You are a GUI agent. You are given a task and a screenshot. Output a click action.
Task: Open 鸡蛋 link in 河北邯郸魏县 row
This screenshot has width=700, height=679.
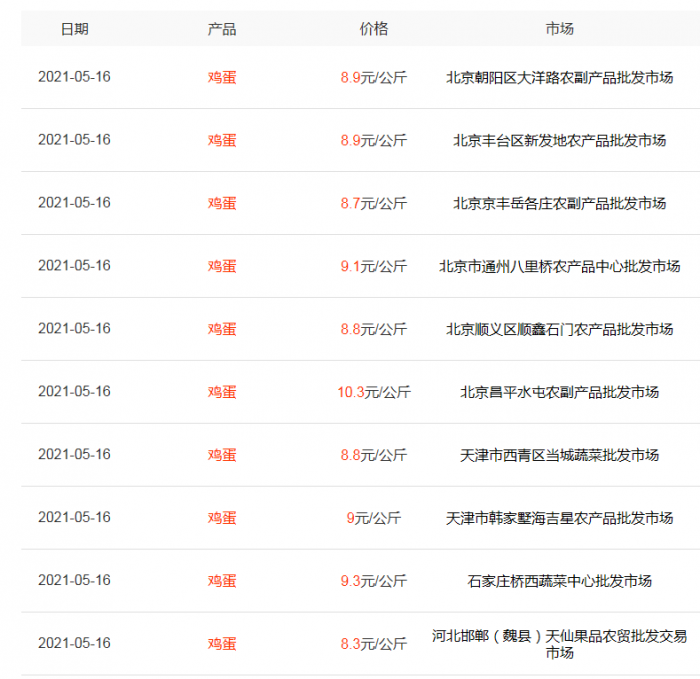pyautogui.click(x=222, y=644)
